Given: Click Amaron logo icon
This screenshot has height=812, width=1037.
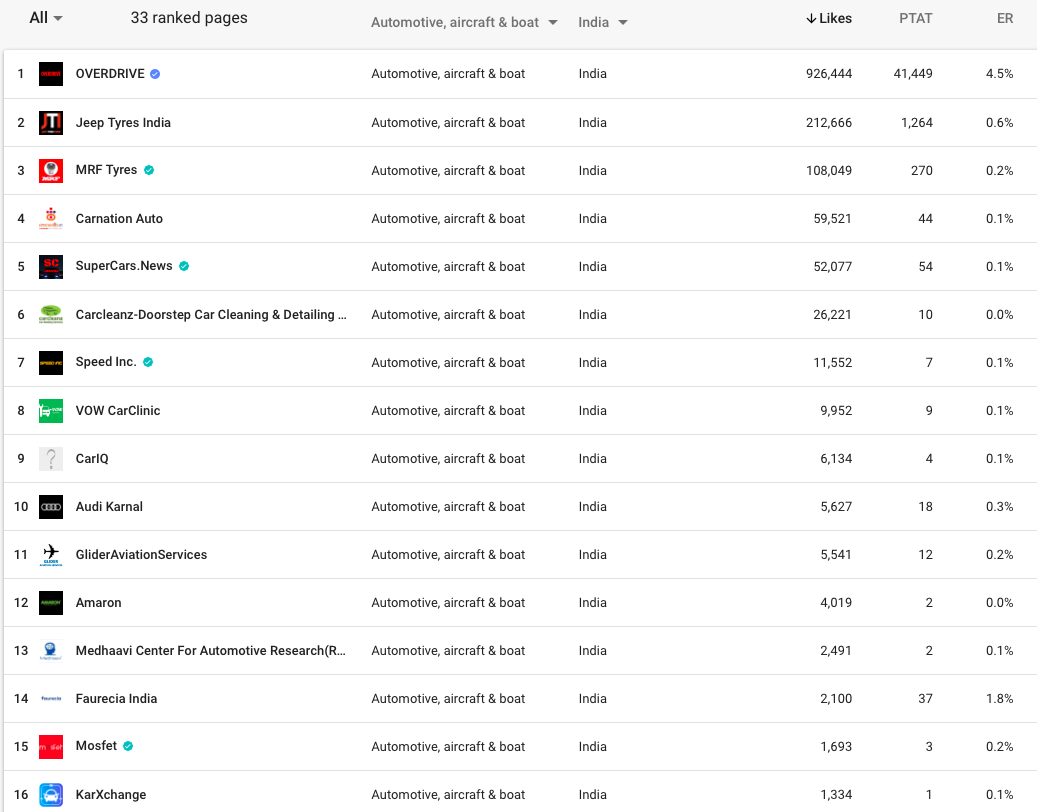Looking at the screenshot, I should (51, 602).
